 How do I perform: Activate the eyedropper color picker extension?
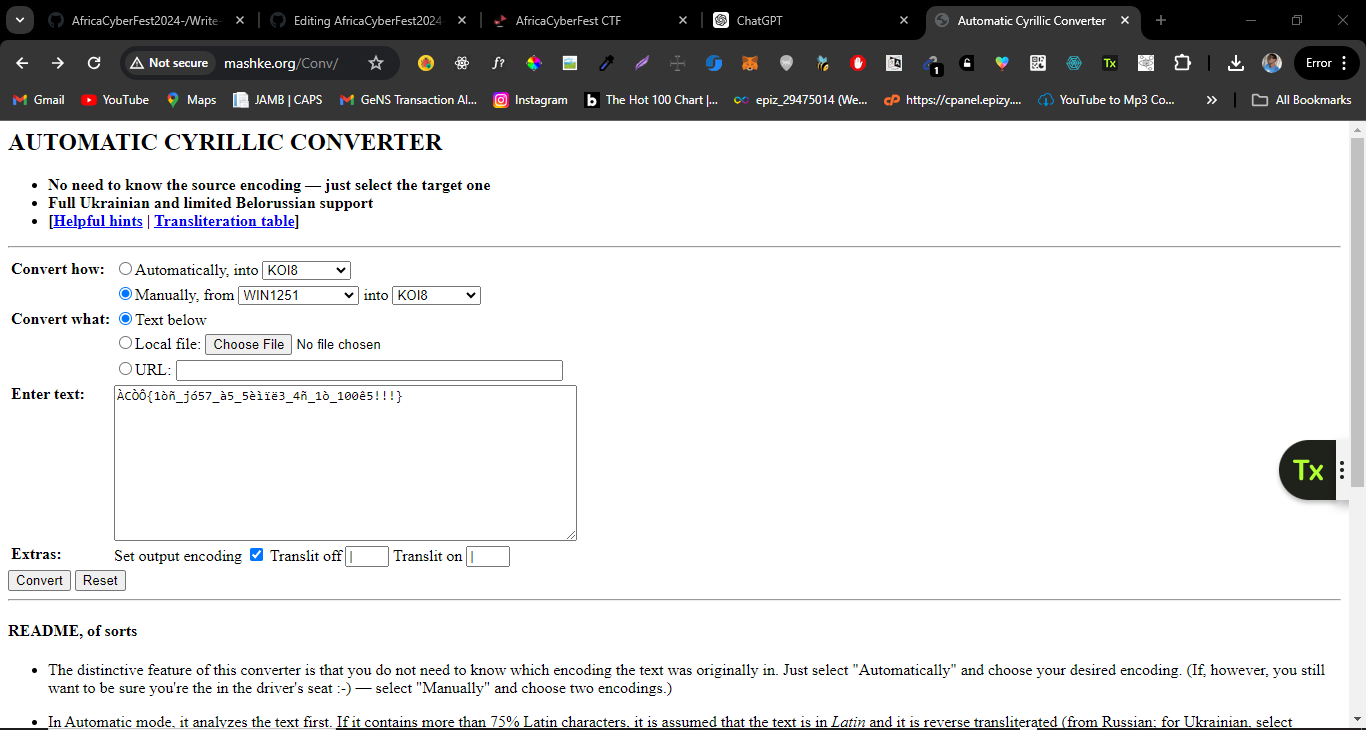pyautogui.click(x=606, y=63)
